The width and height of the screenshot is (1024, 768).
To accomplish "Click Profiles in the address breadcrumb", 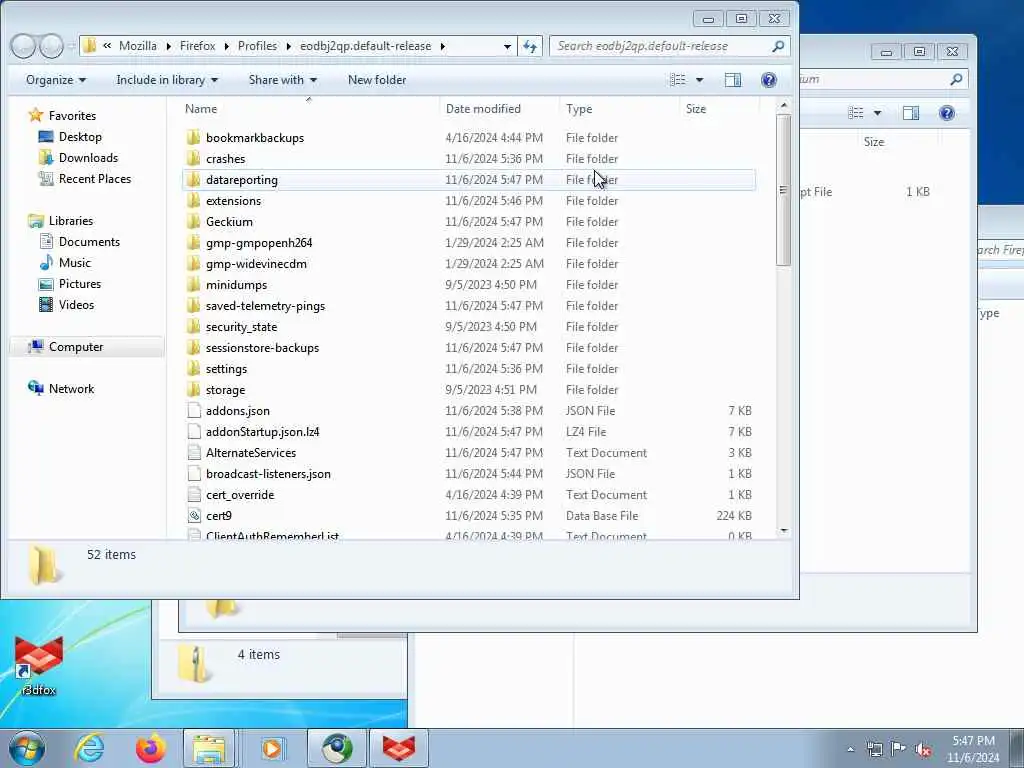I will click(257, 46).
